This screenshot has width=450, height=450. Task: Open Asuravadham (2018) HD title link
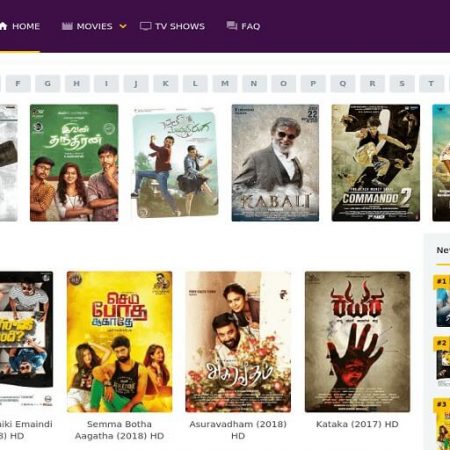coord(238,430)
